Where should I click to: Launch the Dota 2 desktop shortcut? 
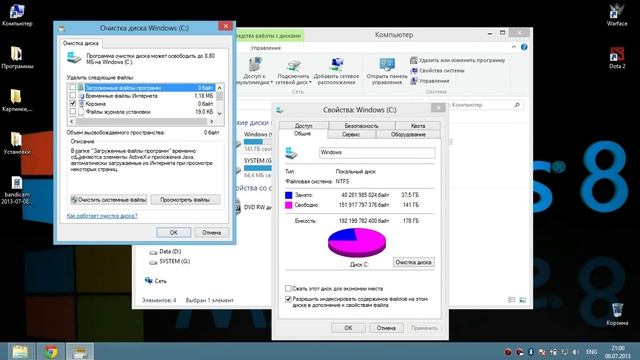(617, 58)
